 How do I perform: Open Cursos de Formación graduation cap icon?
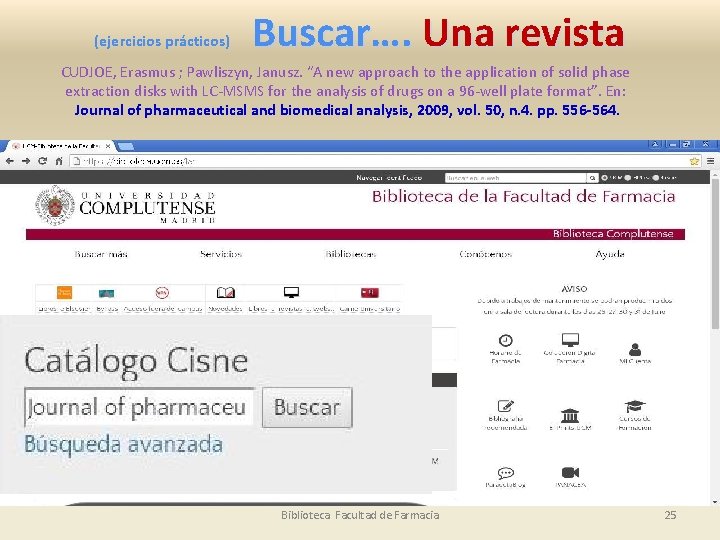(x=635, y=406)
